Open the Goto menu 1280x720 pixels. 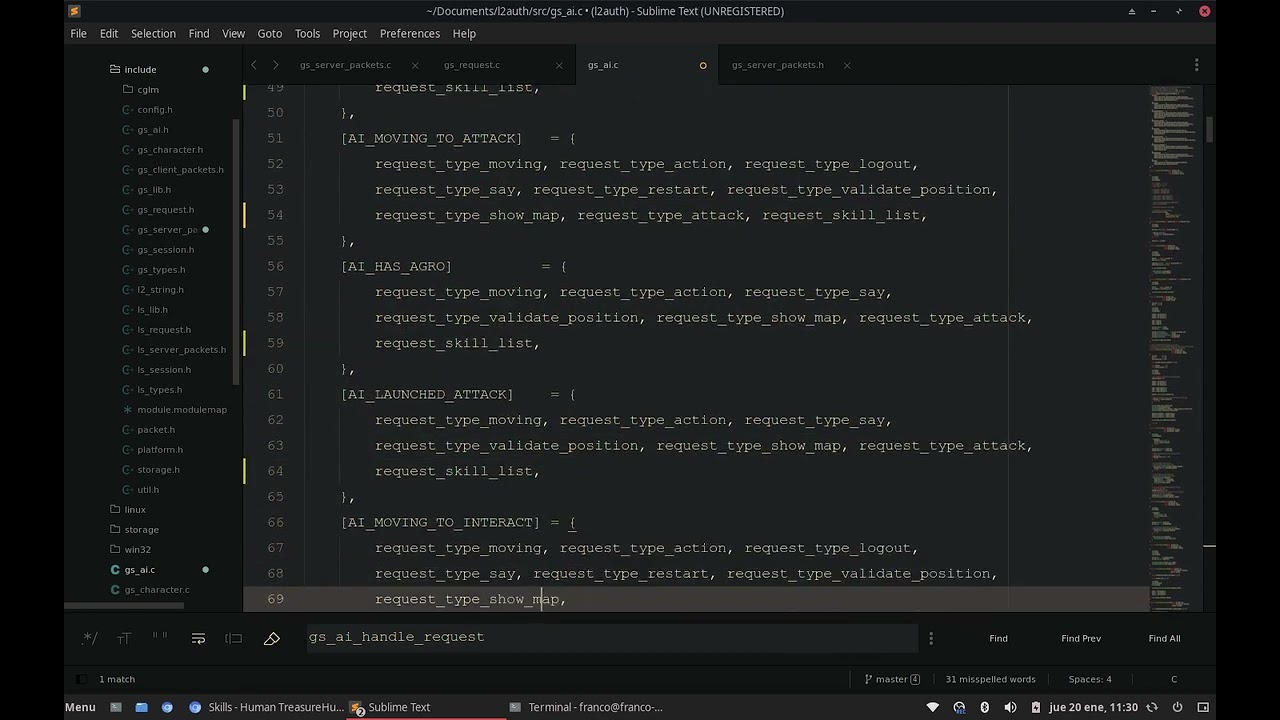coord(270,33)
